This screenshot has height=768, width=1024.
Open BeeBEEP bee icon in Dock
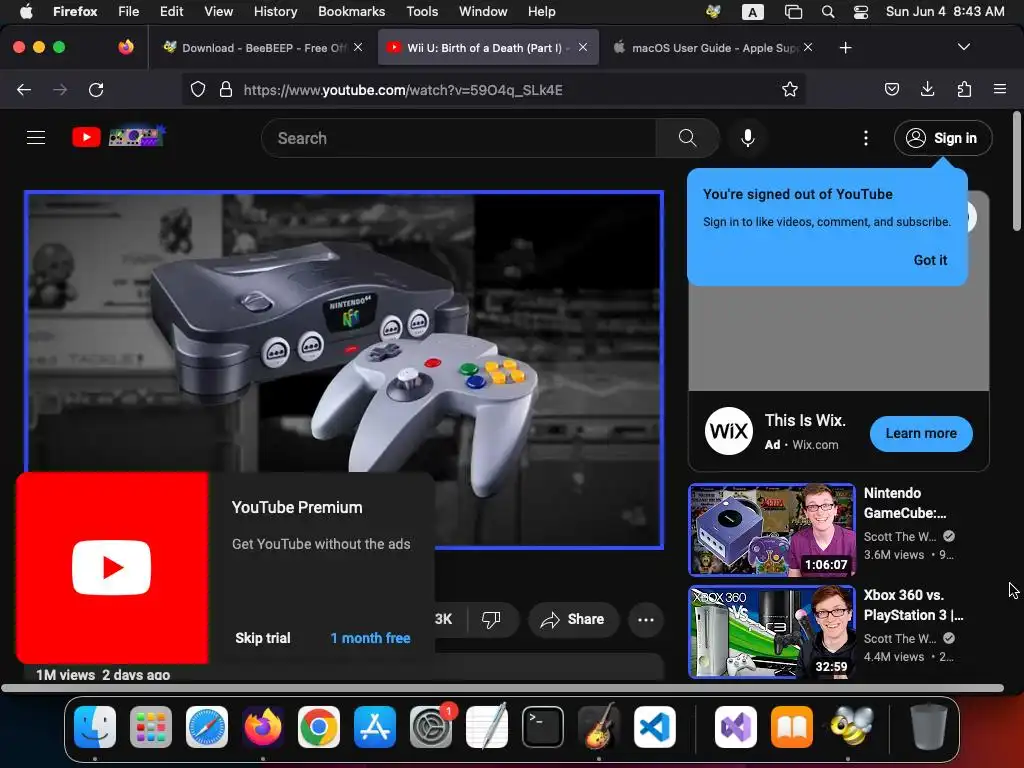click(x=852, y=726)
